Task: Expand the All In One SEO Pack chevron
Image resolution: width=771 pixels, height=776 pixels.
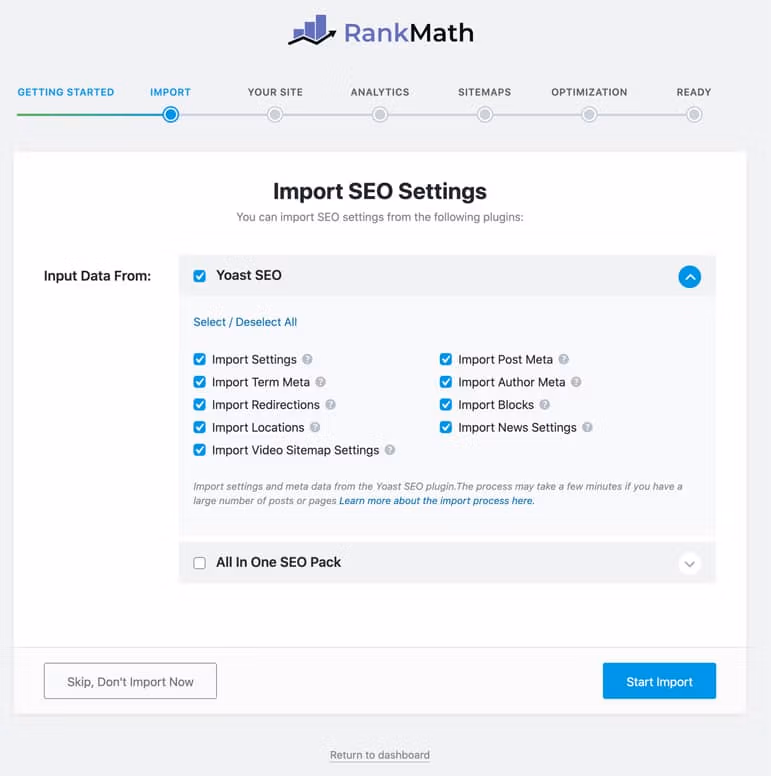Action: coord(689,564)
